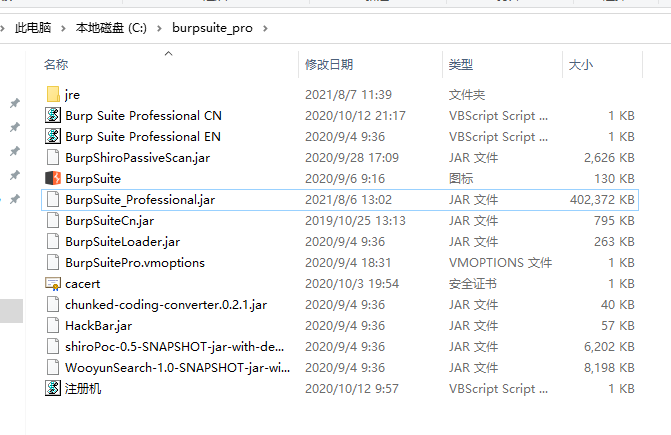
Task: Expand the chevron after 本地磁盘 (C:)
Action: point(159,28)
